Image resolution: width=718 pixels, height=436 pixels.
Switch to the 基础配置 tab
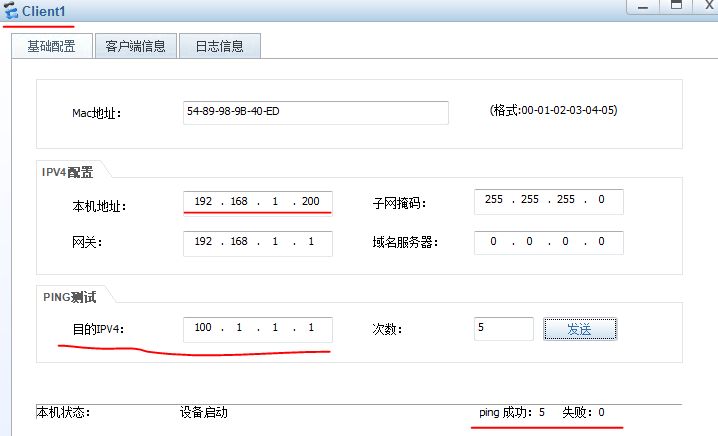51,46
